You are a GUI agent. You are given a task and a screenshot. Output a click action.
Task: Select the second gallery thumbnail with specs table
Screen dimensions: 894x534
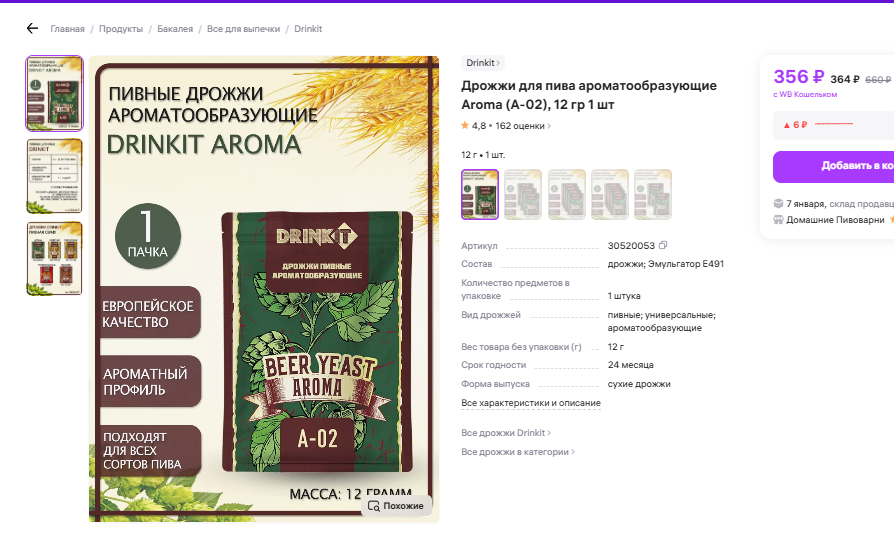pos(55,176)
